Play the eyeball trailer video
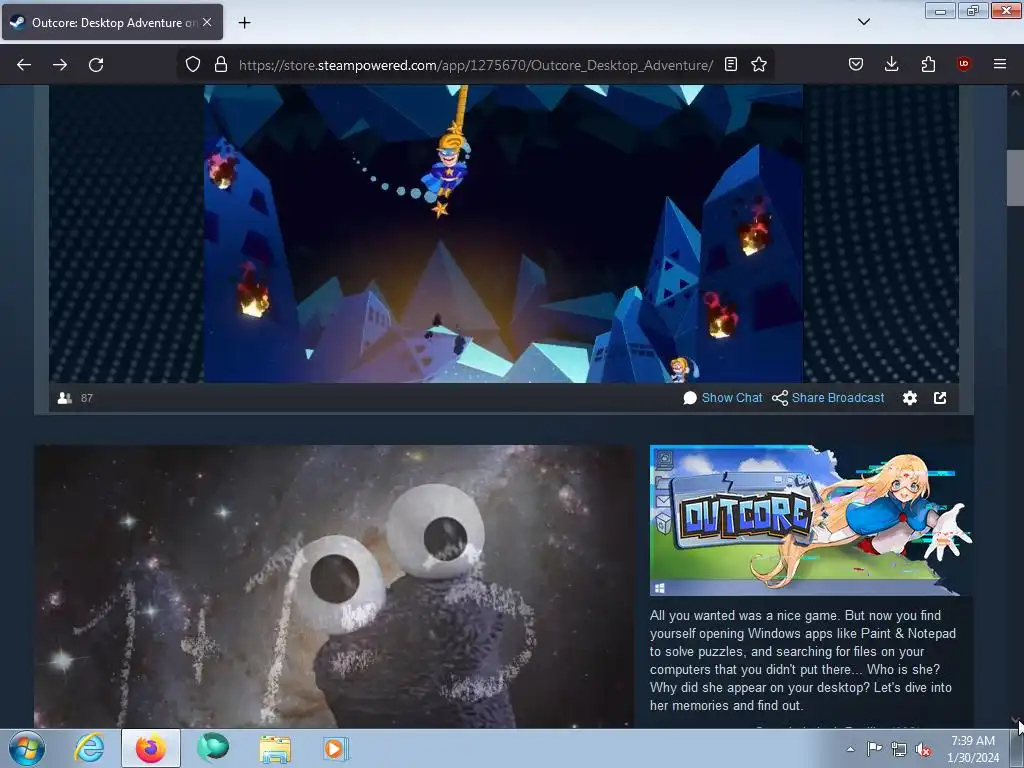Screen dimensions: 1024x768 [x=334, y=586]
